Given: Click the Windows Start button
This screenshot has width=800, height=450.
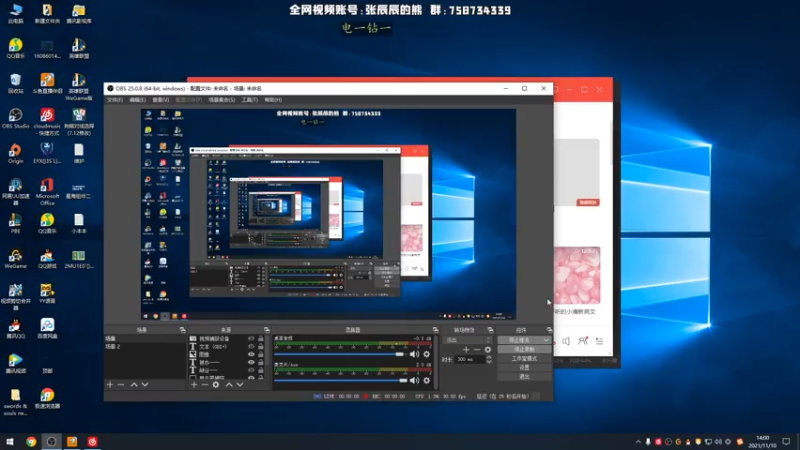Looking at the screenshot, I should [9, 442].
